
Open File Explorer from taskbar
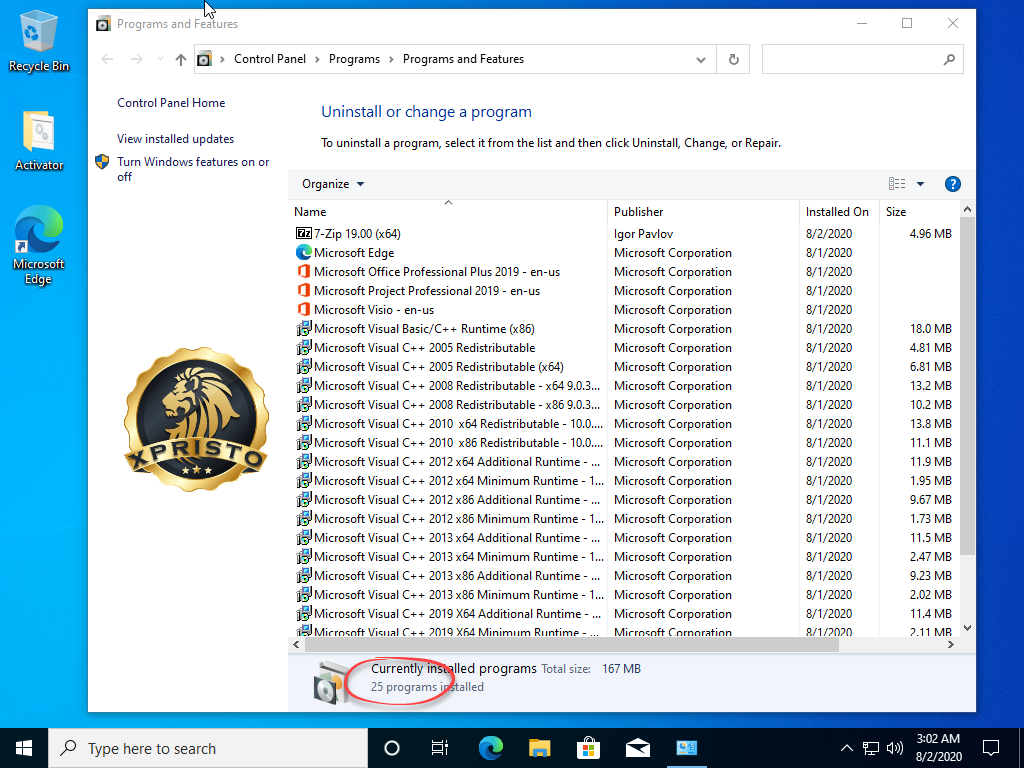click(539, 748)
